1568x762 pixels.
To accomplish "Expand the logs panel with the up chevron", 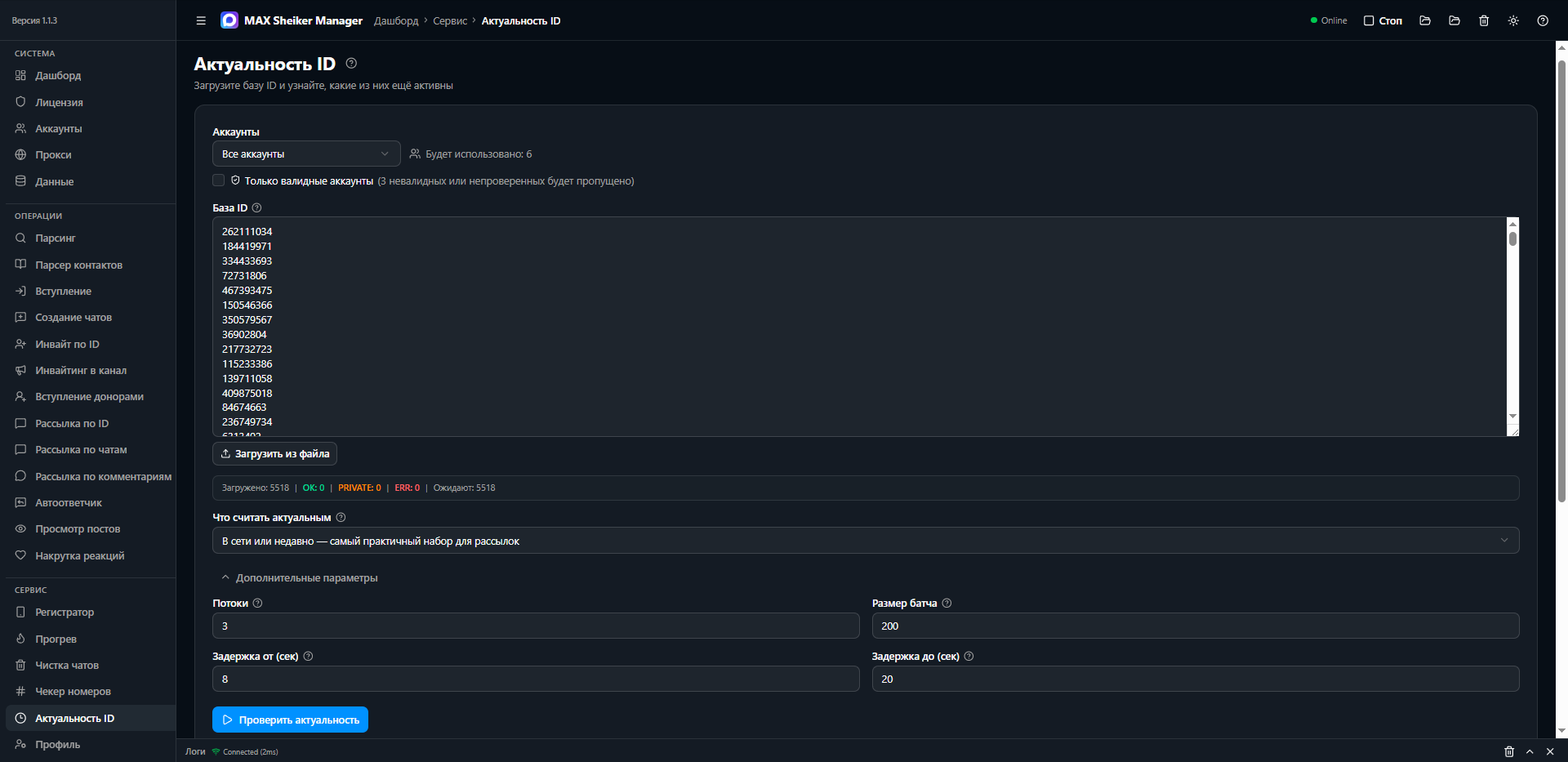I will pyautogui.click(x=1530, y=751).
